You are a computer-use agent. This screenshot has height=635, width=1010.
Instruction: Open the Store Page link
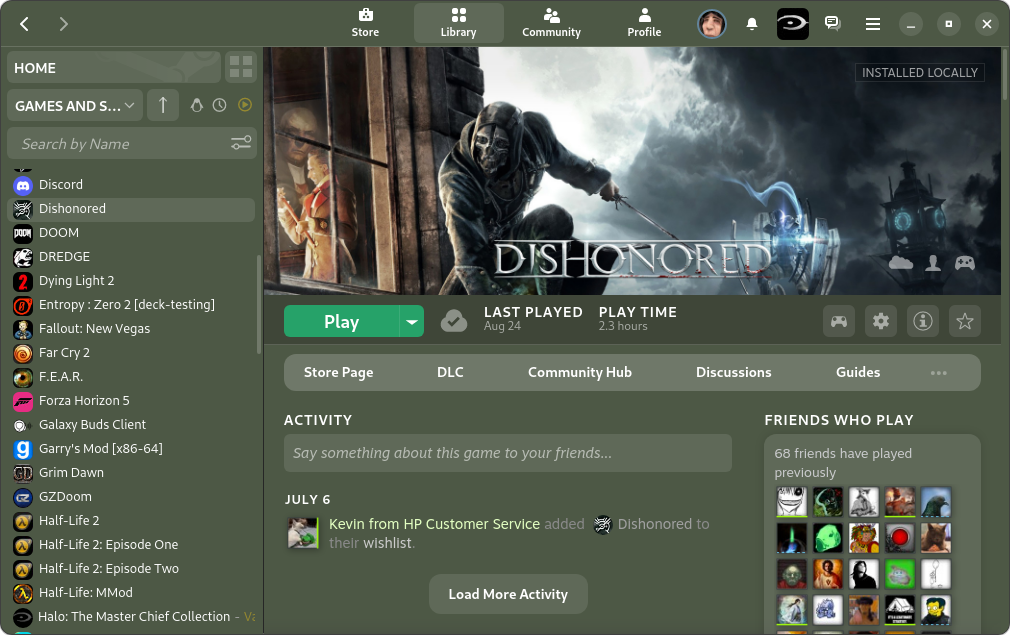pos(338,372)
